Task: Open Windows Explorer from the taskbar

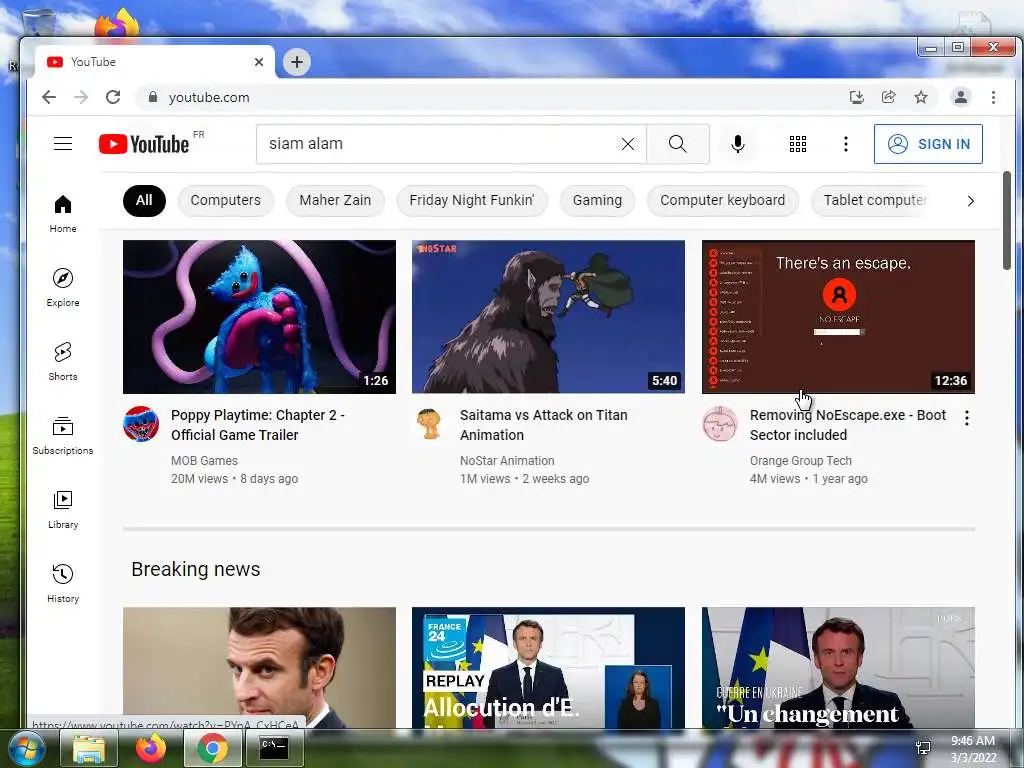Action: coord(89,748)
